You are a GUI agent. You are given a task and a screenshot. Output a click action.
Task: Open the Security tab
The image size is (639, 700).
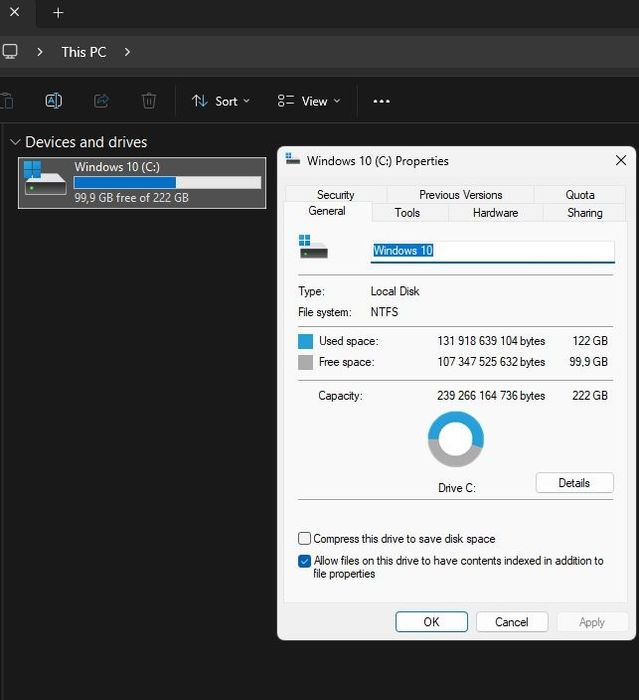coord(335,195)
